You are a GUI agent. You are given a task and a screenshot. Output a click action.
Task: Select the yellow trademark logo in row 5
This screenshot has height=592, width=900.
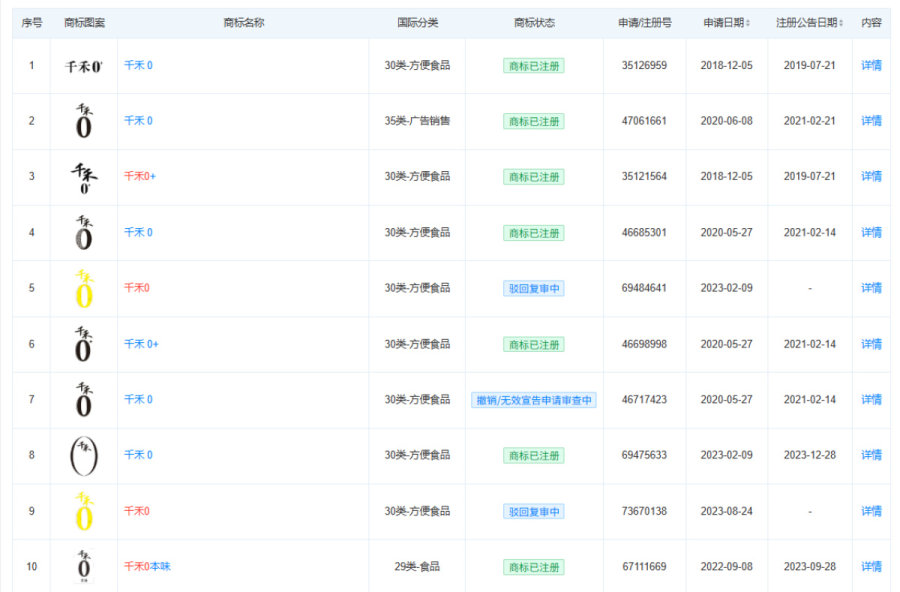(84, 288)
